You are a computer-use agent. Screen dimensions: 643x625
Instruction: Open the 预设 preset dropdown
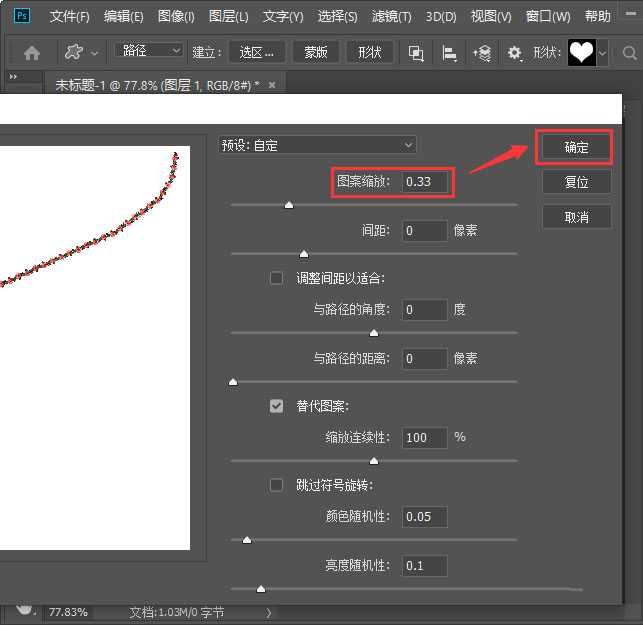coord(317,145)
